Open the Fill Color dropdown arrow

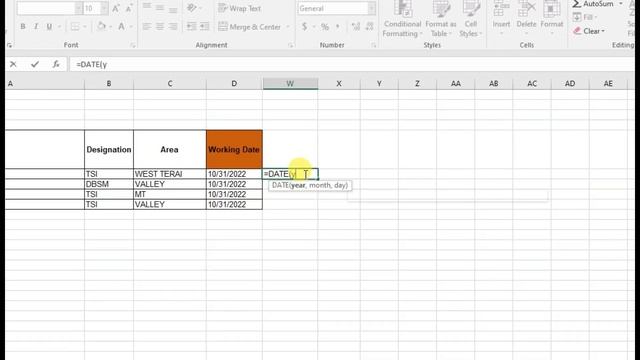click(x=110, y=27)
